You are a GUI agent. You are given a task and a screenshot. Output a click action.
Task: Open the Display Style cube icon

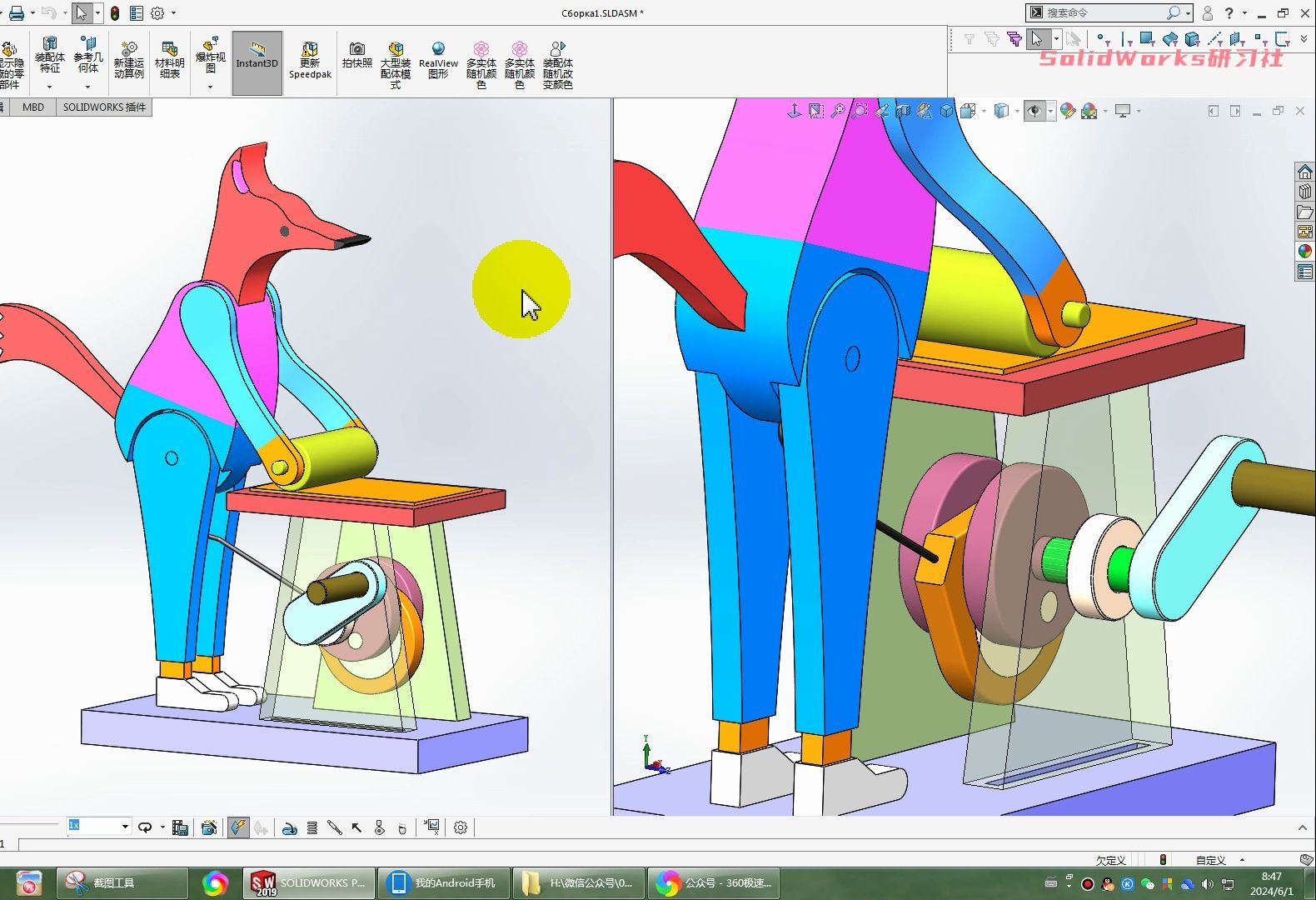(x=1001, y=111)
